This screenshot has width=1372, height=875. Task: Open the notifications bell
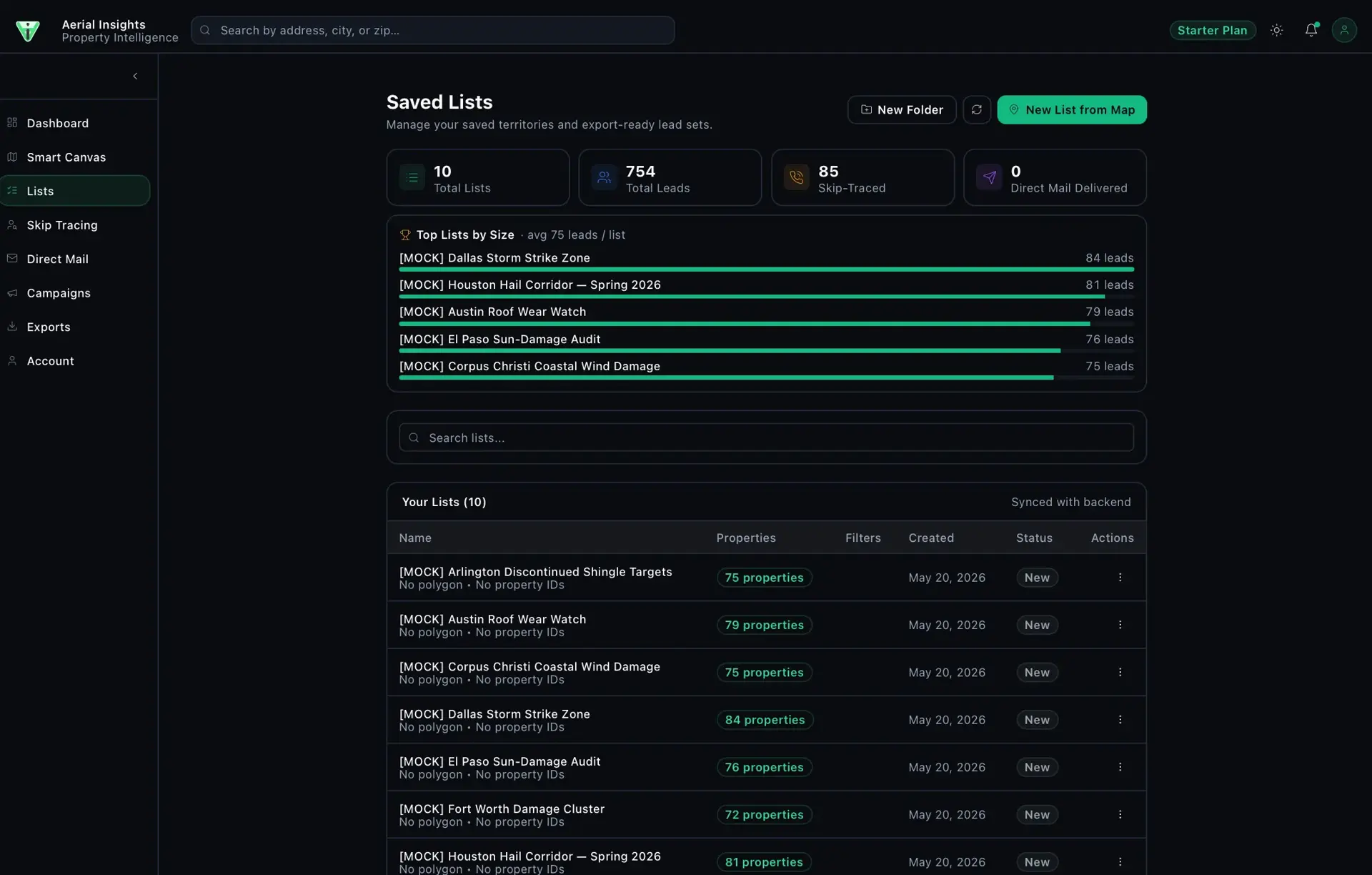pos(1311,30)
